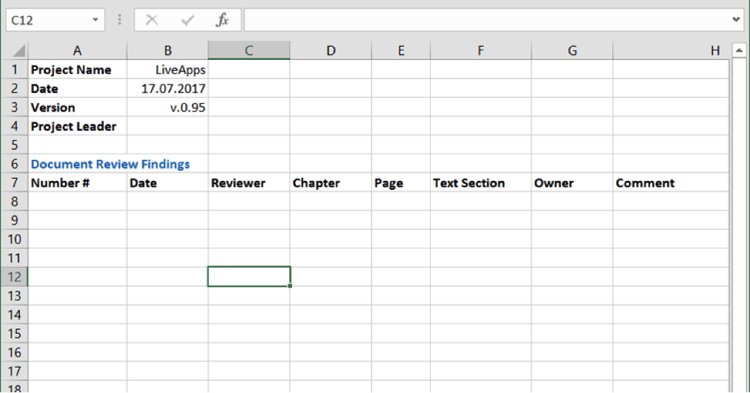Select row 1 header
Screen dimensions: 750x393
(14, 70)
